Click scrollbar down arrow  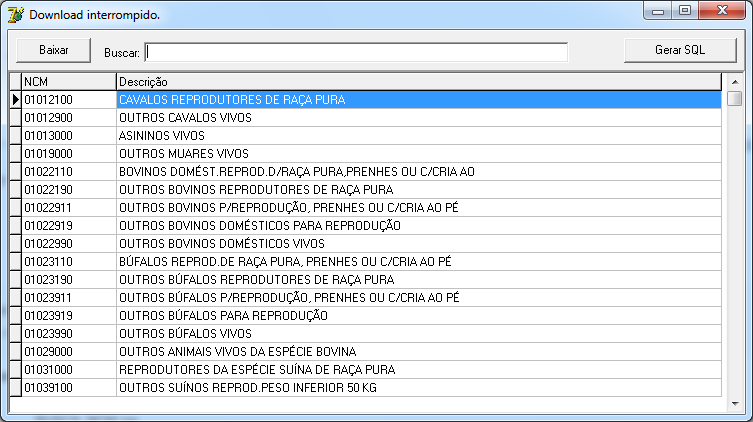click(x=735, y=404)
